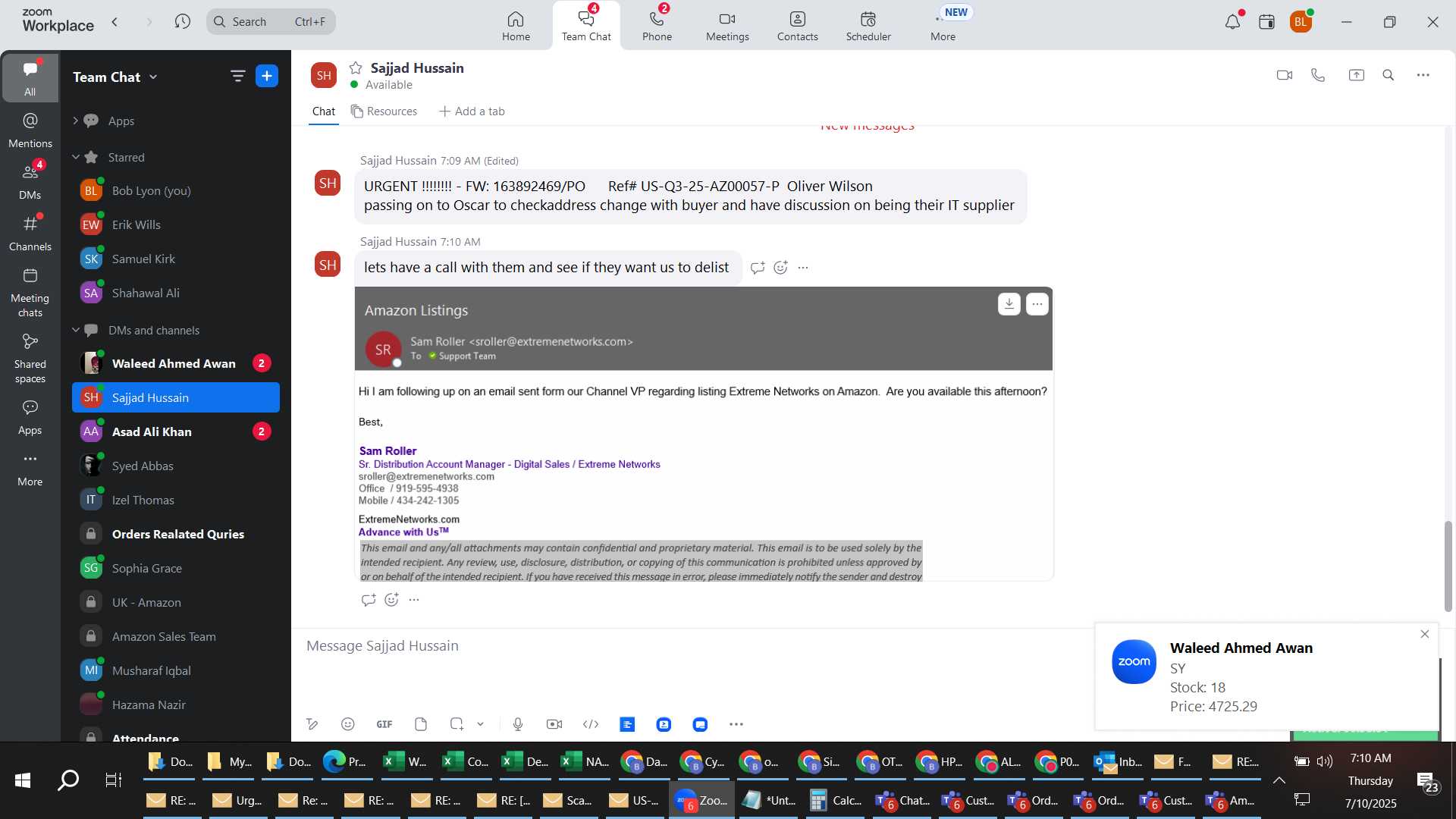Open the BL profile avatar menu

click(x=1301, y=22)
